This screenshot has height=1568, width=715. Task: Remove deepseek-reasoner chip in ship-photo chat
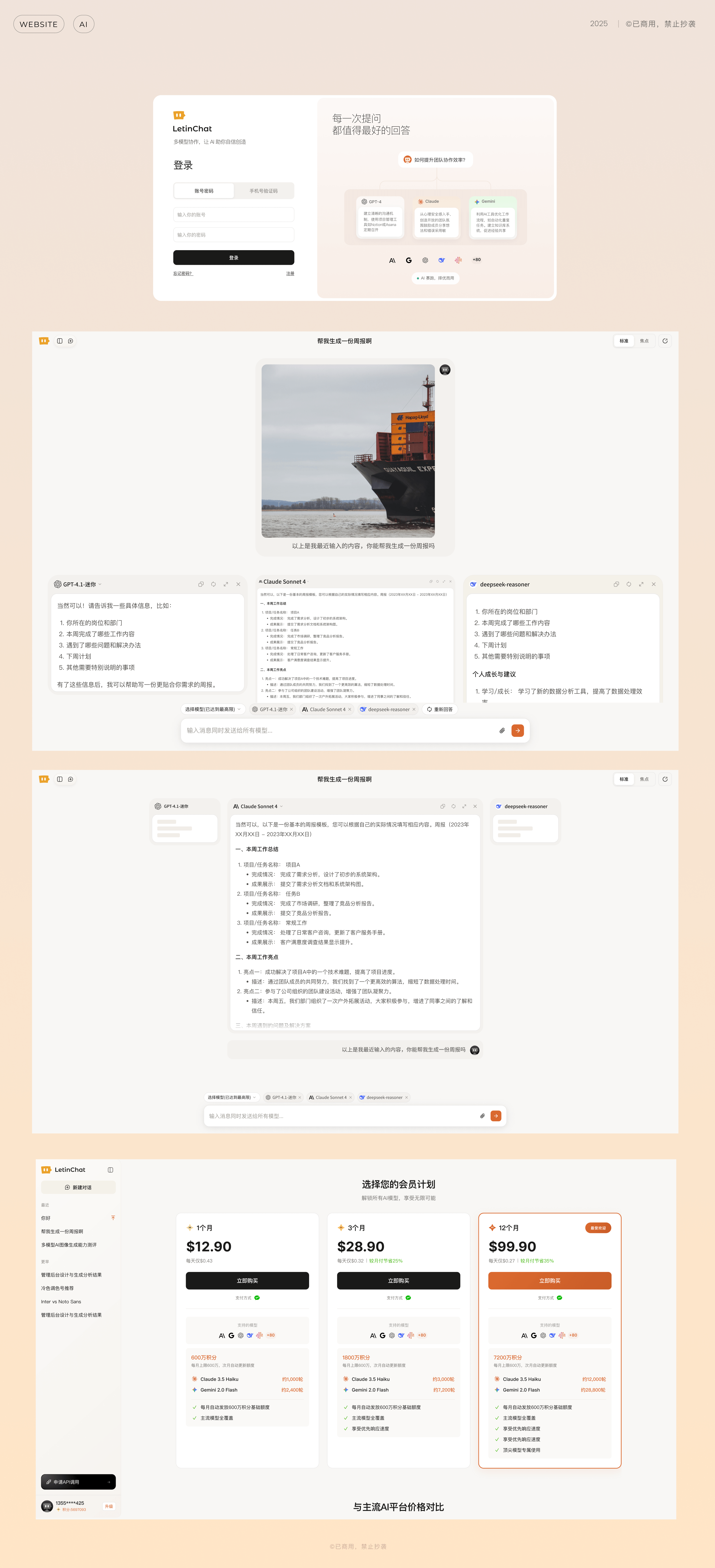414,709
